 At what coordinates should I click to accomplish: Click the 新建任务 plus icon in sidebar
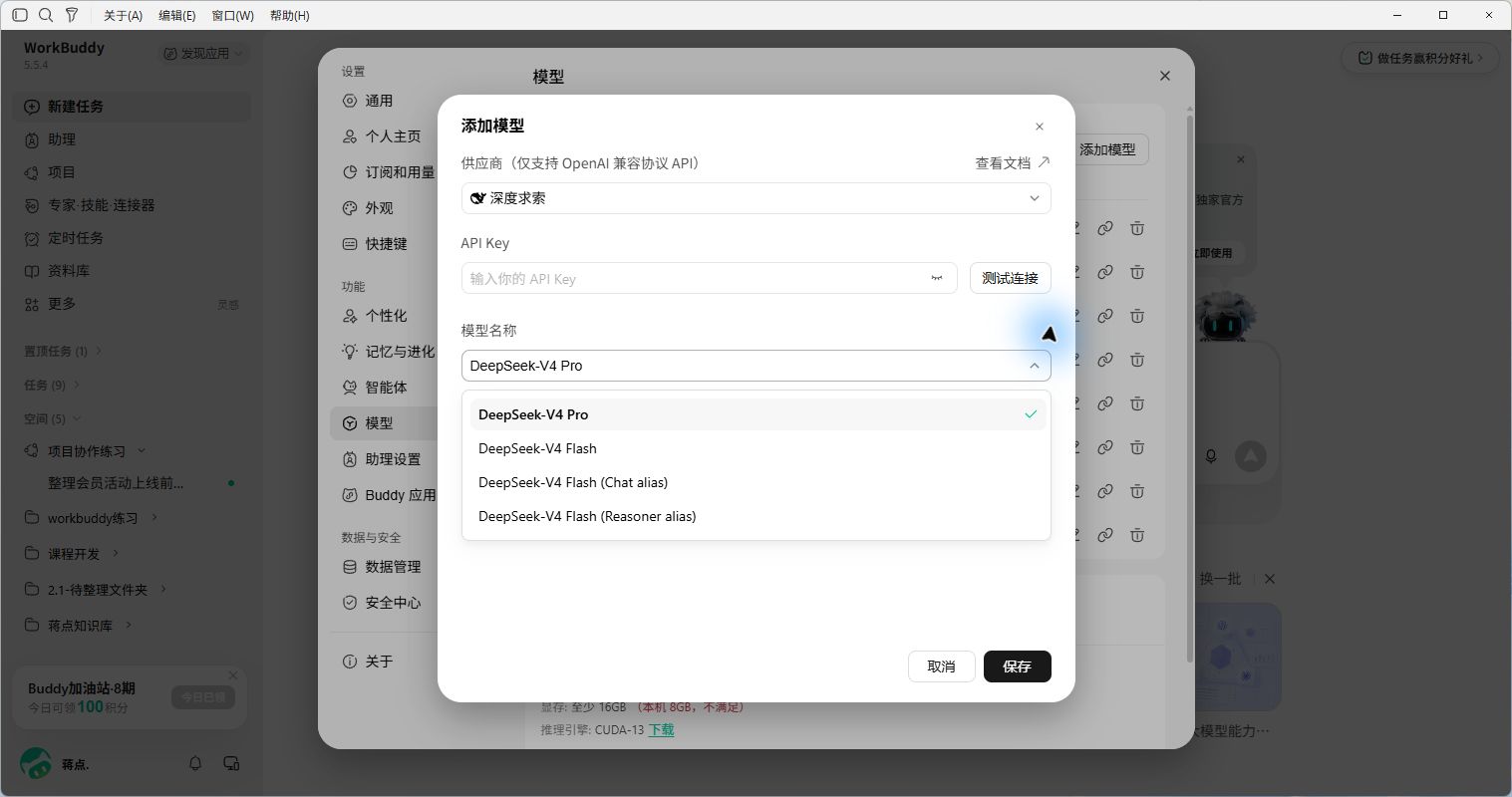32,107
